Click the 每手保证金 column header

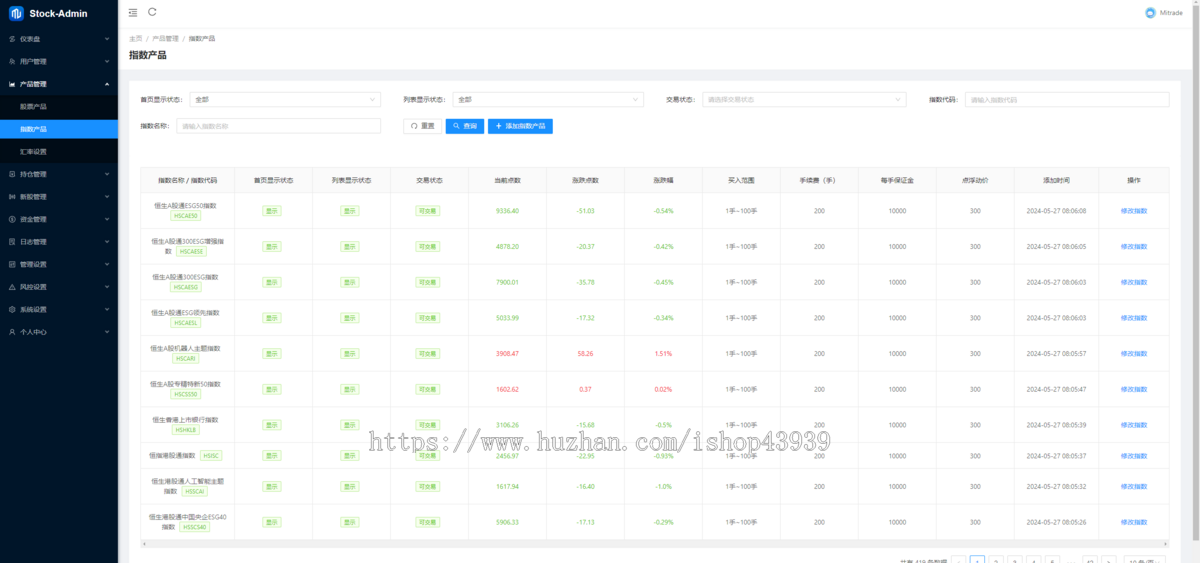tap(897, 180)
